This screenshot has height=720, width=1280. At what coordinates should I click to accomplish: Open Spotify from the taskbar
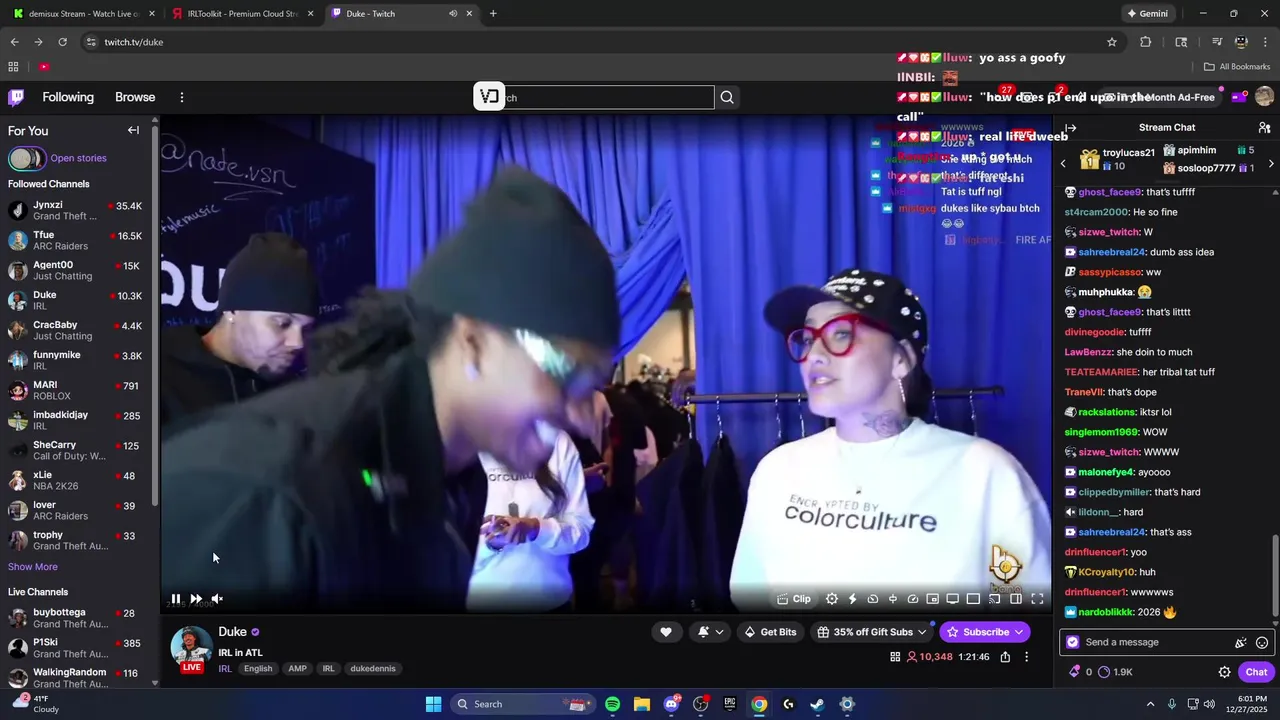612,704
